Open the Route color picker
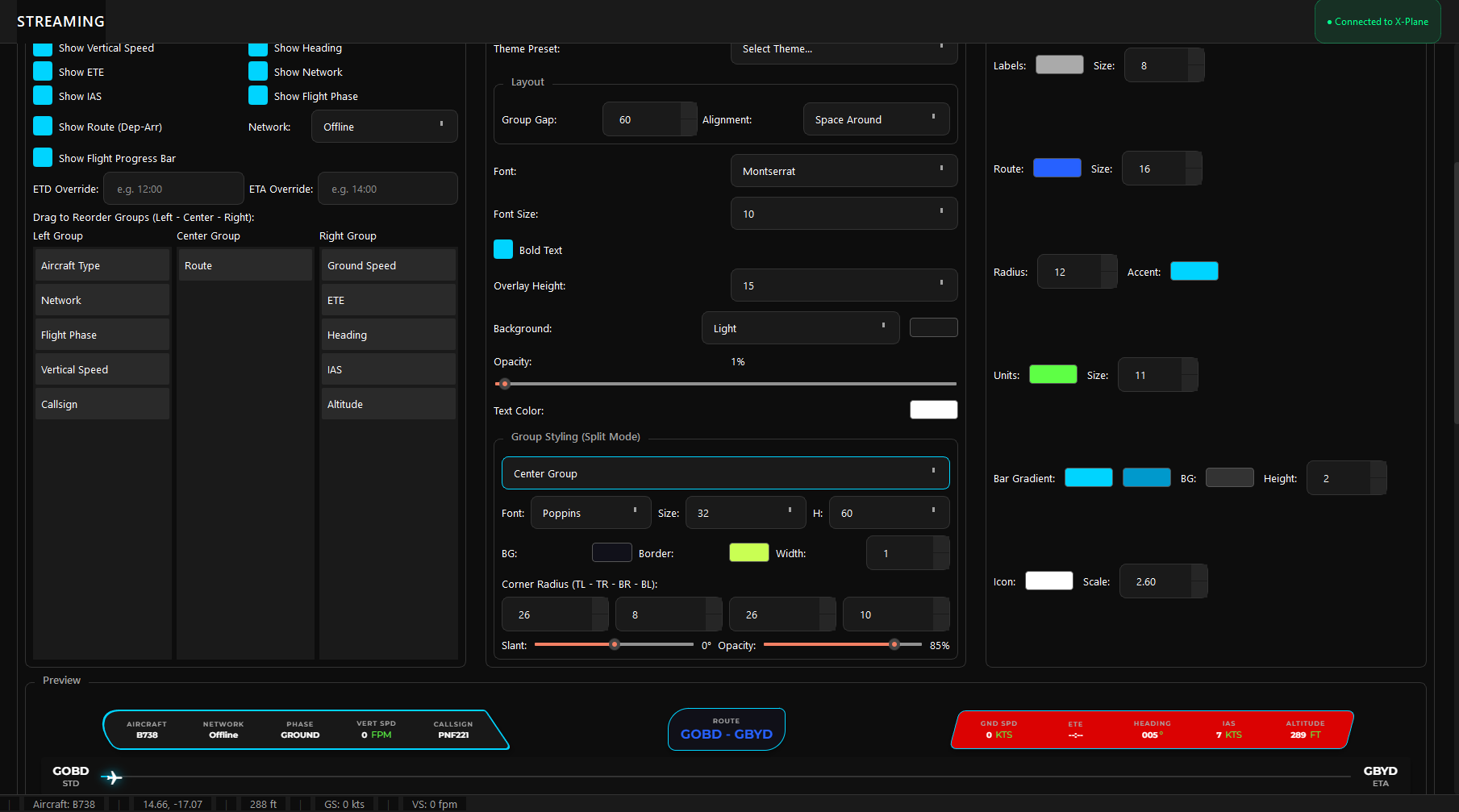 1057,168
